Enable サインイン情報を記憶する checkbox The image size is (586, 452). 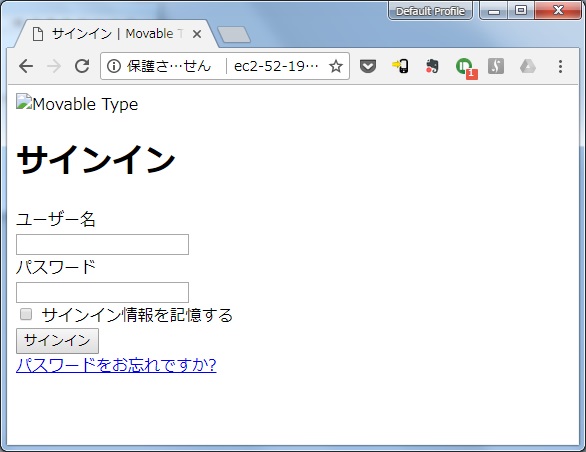coord(26,314)
